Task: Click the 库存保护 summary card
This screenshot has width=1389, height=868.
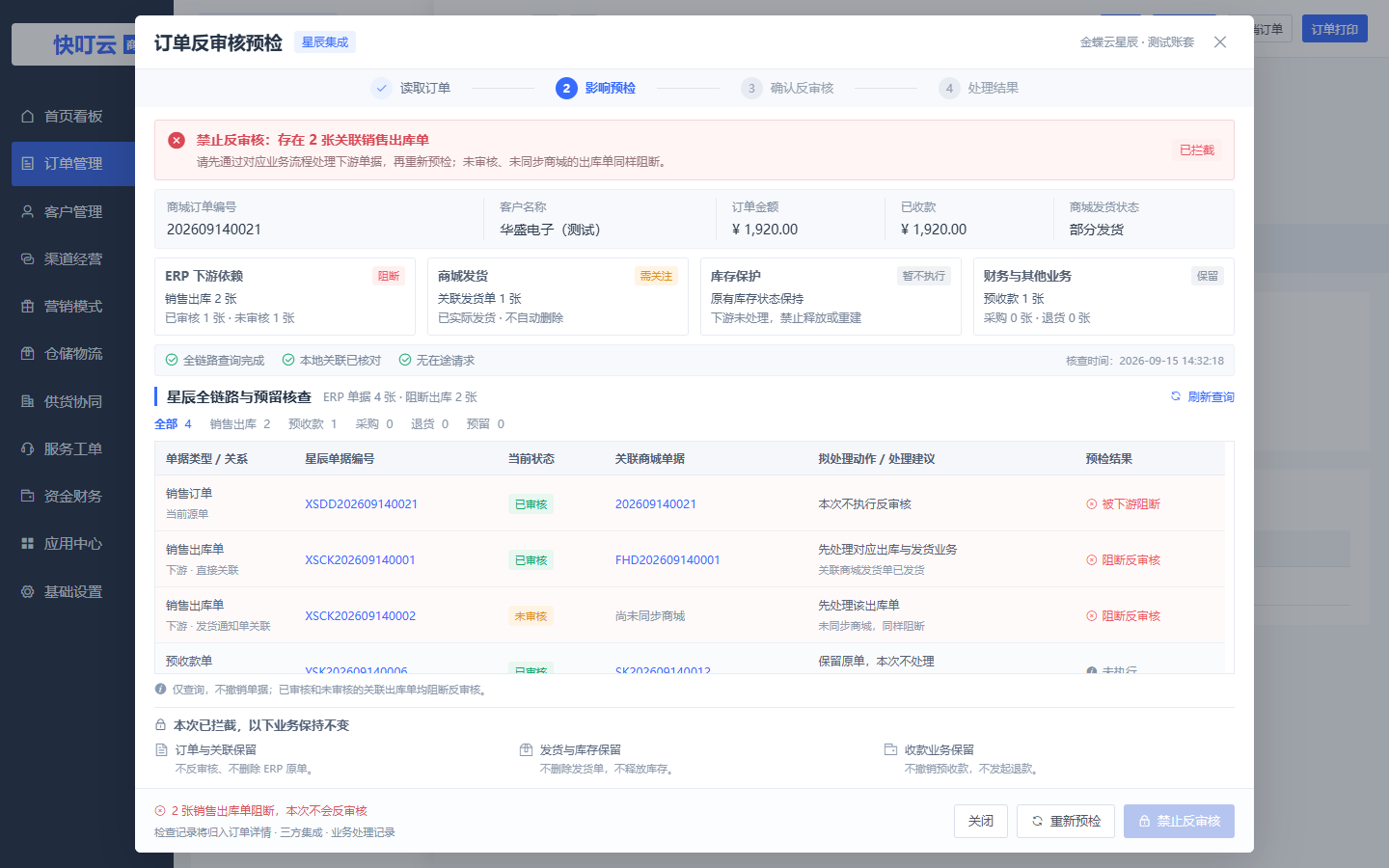Action: click(831, 296)
